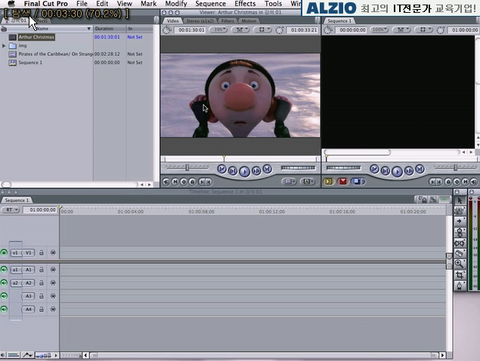Image resolution: width=480 pixels, height=361 pixels.
Task: Click Play In to Out in Viewer
Action: pyautogui.click(x=233, y=171)
